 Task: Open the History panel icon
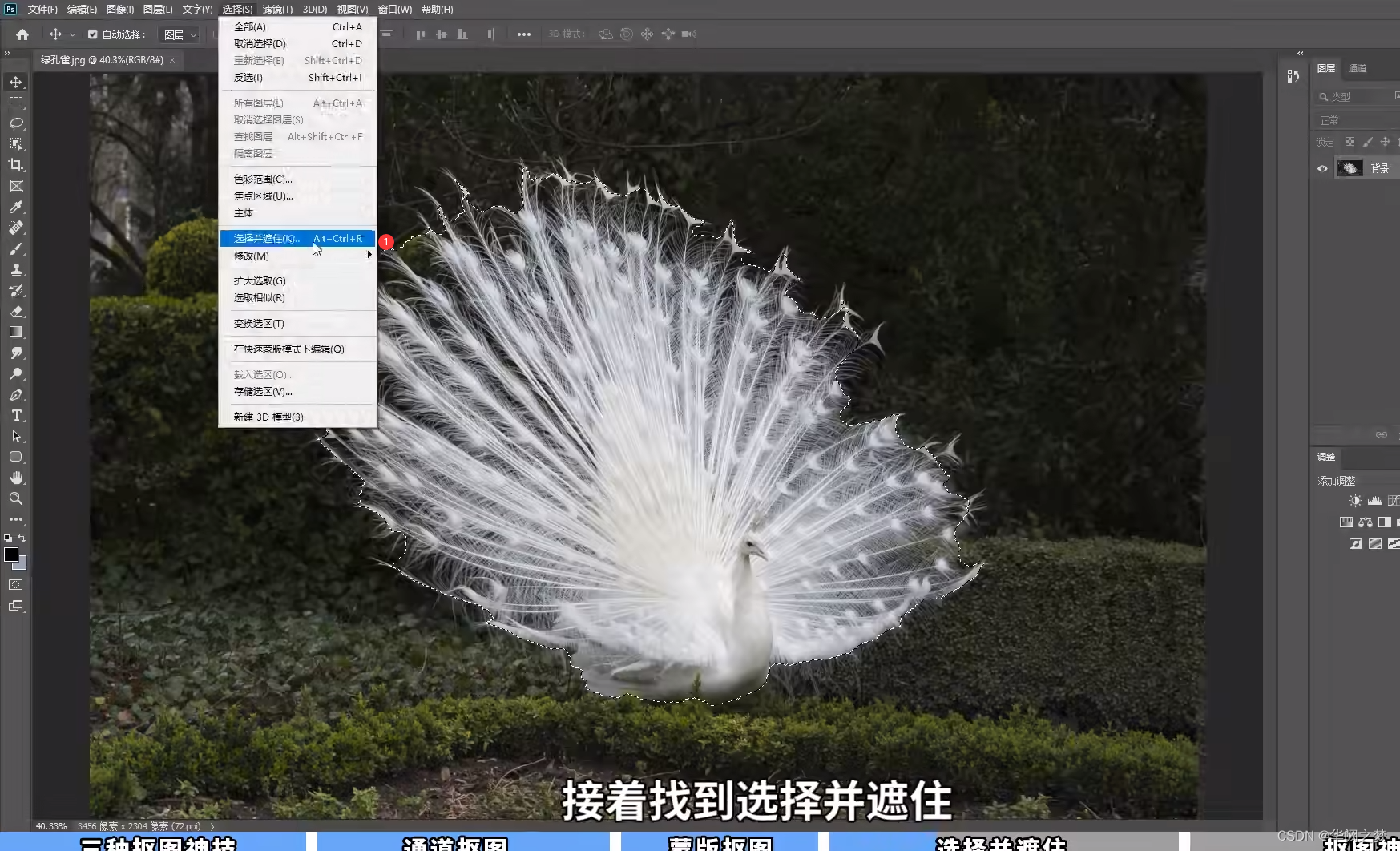click(x=1293, y=77)
